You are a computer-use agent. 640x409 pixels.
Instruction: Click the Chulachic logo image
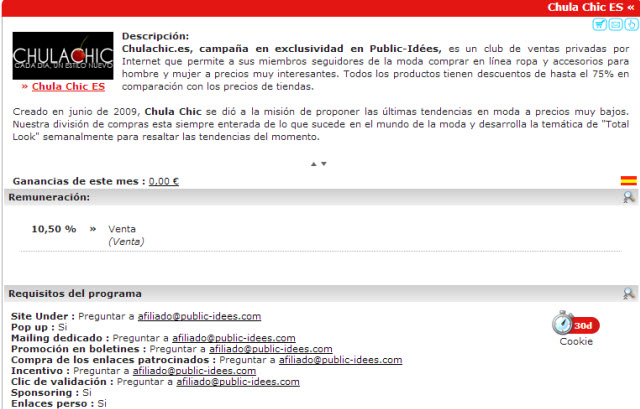pos(63,56)
